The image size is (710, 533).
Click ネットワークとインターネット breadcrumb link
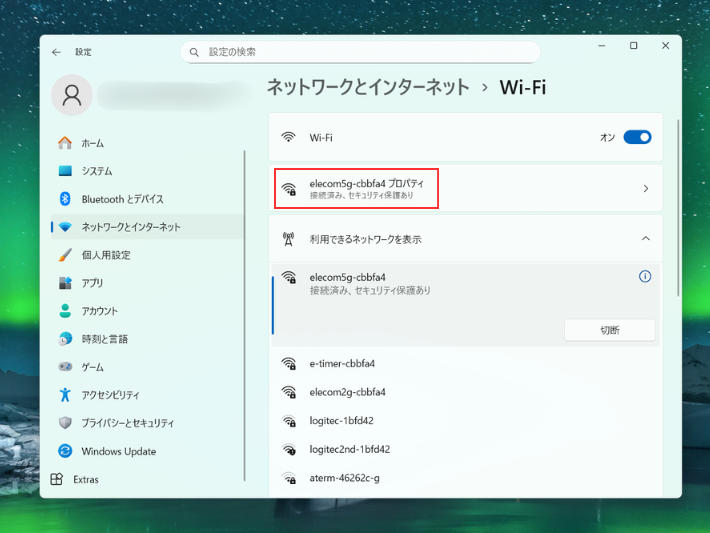pos(368,87)
